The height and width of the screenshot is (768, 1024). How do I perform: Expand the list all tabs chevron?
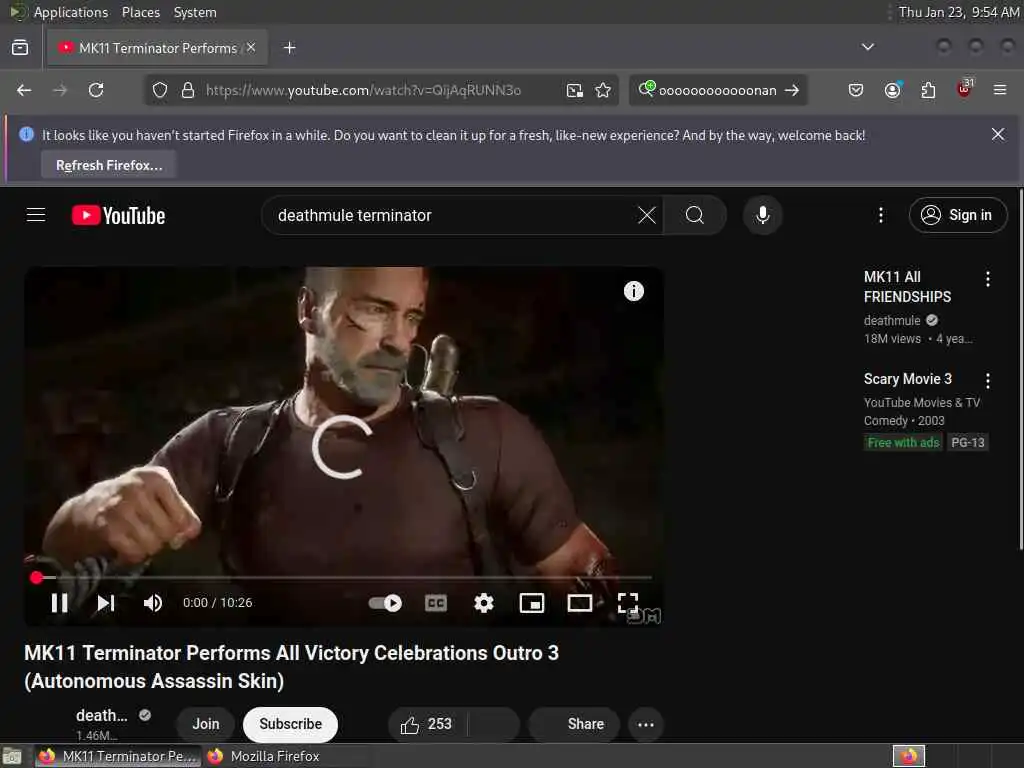[x=867, y=47]
